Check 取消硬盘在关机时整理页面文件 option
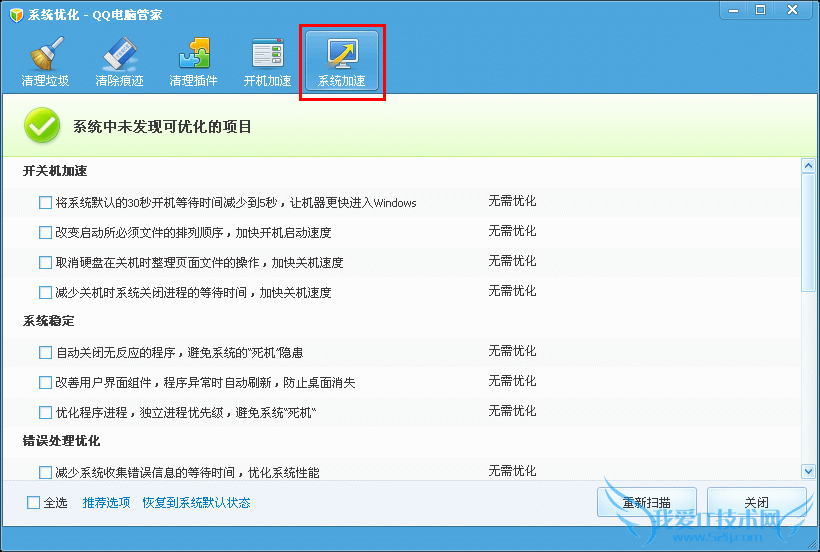Viewport: 820px width, 552px height. (x=45, y=262)
